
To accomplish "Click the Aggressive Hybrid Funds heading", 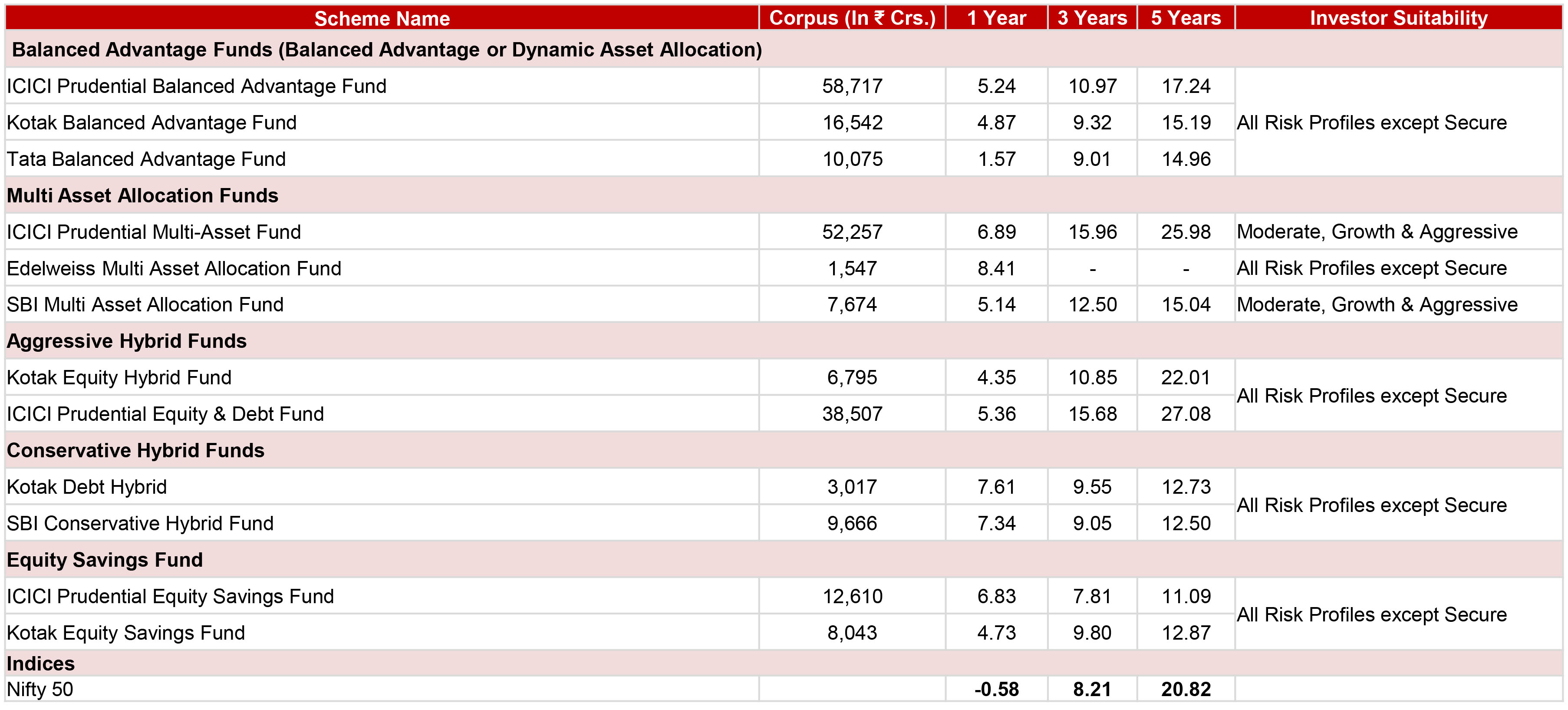I will click(x=127, y=341).
